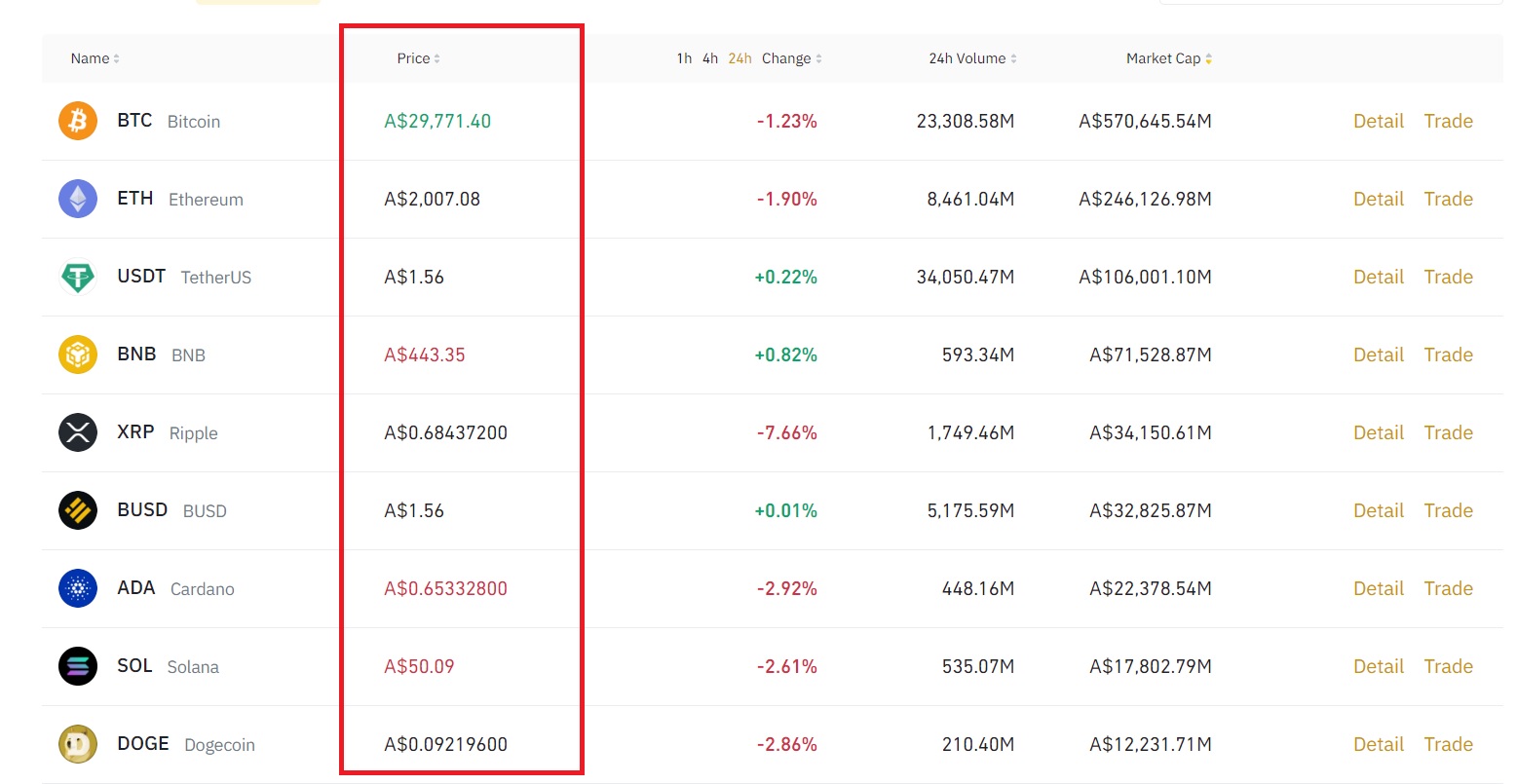Sort by Market Cap column arrows
Screen dimensions: 1517x784
click(x=1208, y=58)
